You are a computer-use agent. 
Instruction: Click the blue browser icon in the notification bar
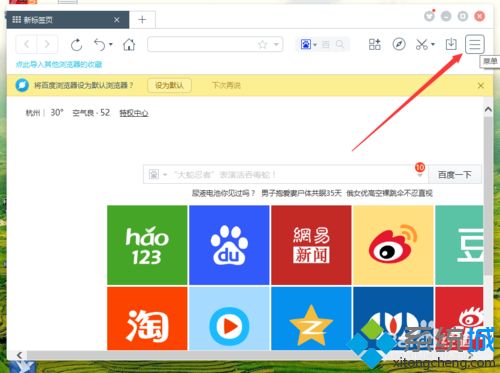tap(22, 85)
